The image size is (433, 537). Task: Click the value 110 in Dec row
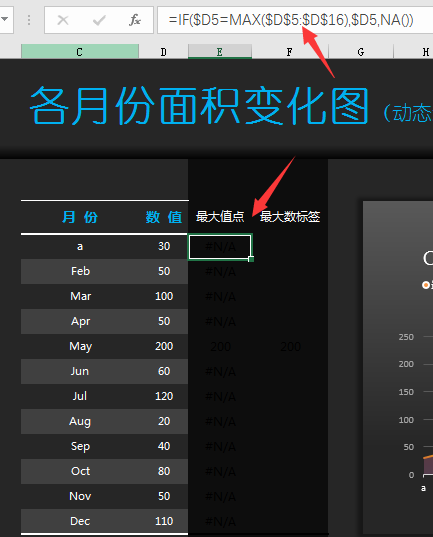click(164, 521)
